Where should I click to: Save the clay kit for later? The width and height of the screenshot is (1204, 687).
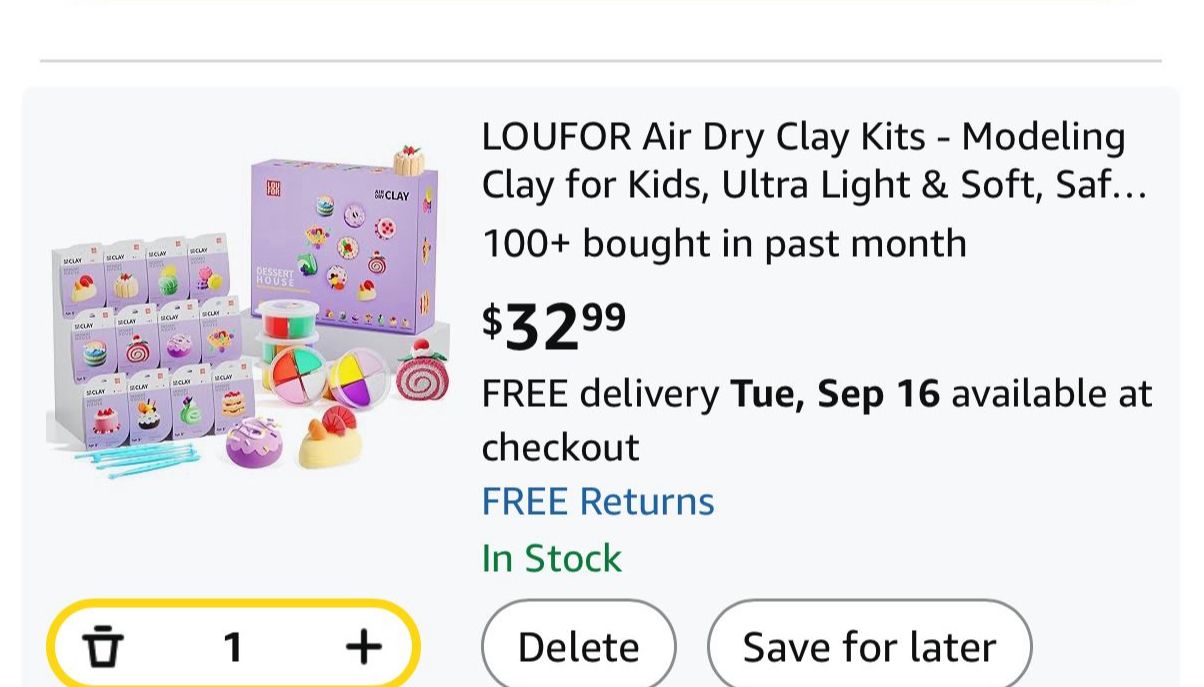869,647
